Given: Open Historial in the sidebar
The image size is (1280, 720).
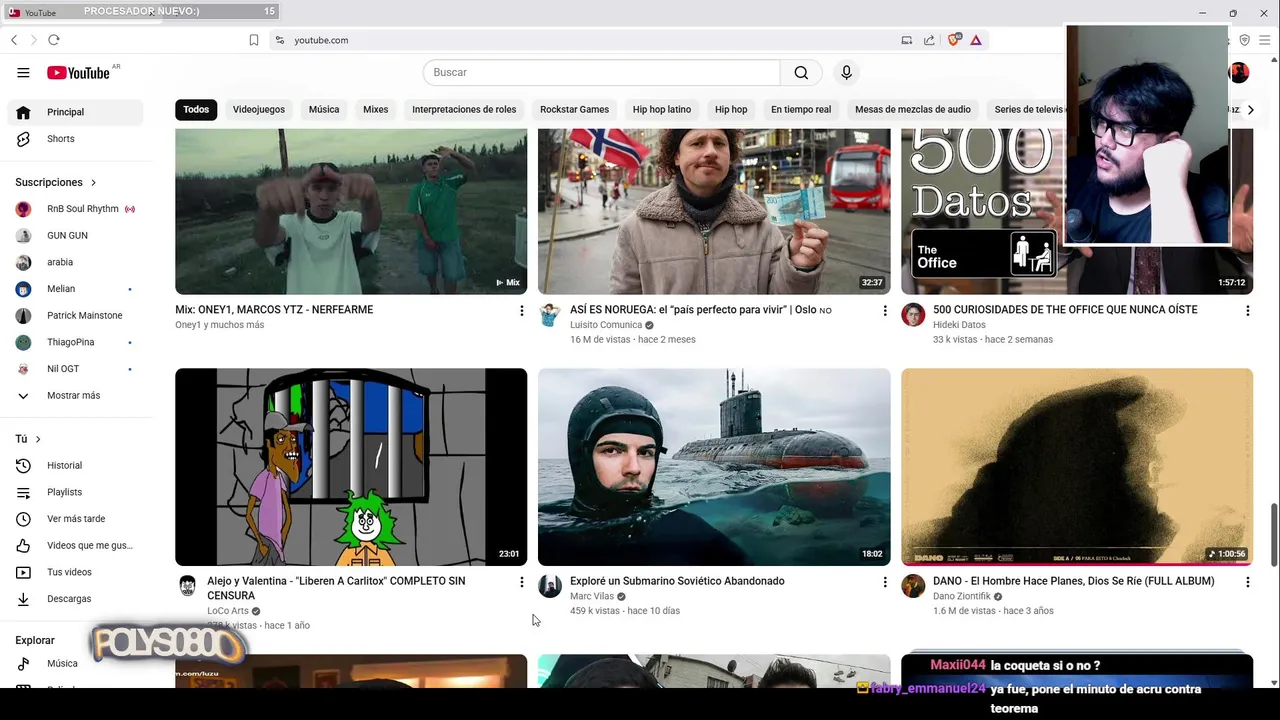Looking at the screenshot, I should click(75, 465).
